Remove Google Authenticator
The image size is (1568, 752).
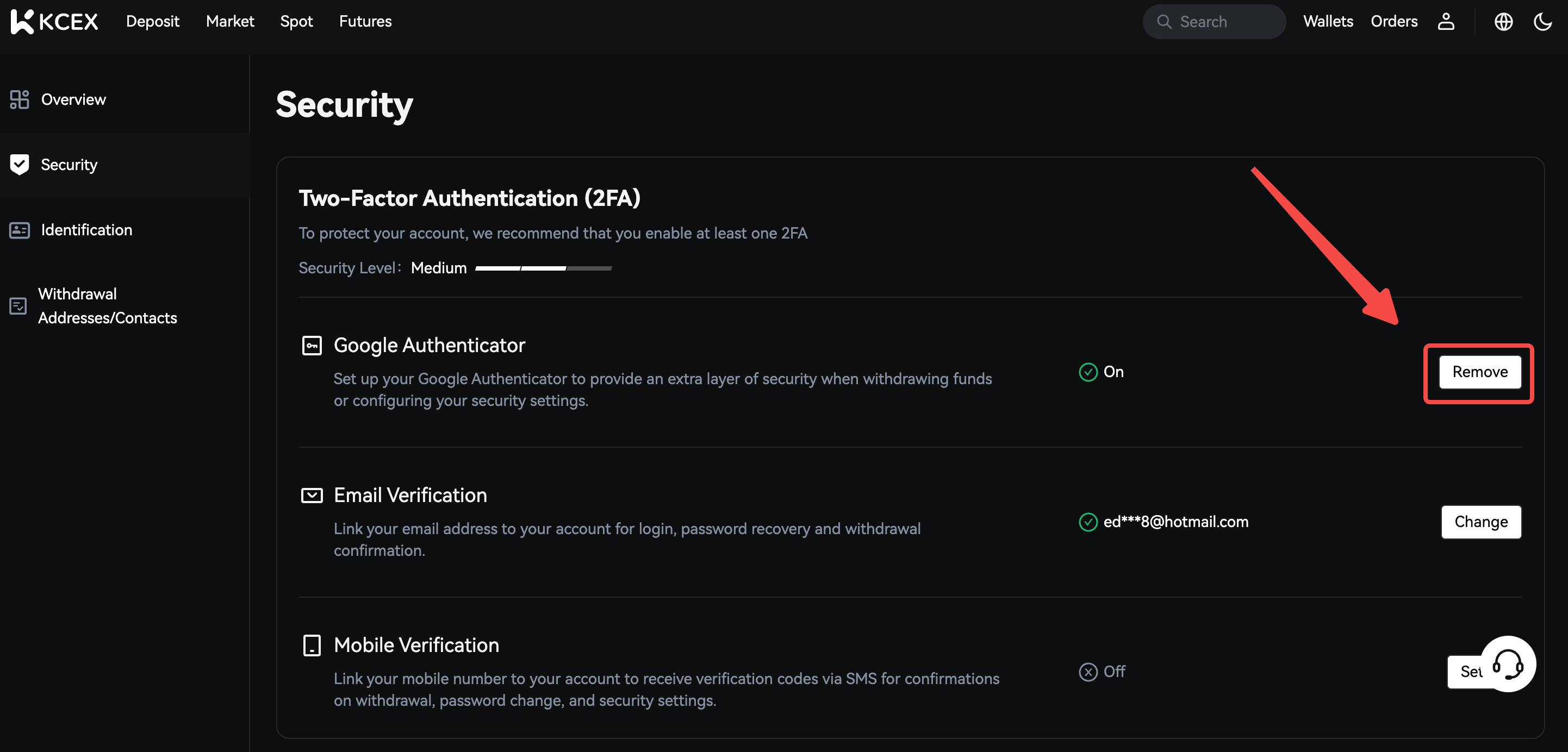[1479, 372]
